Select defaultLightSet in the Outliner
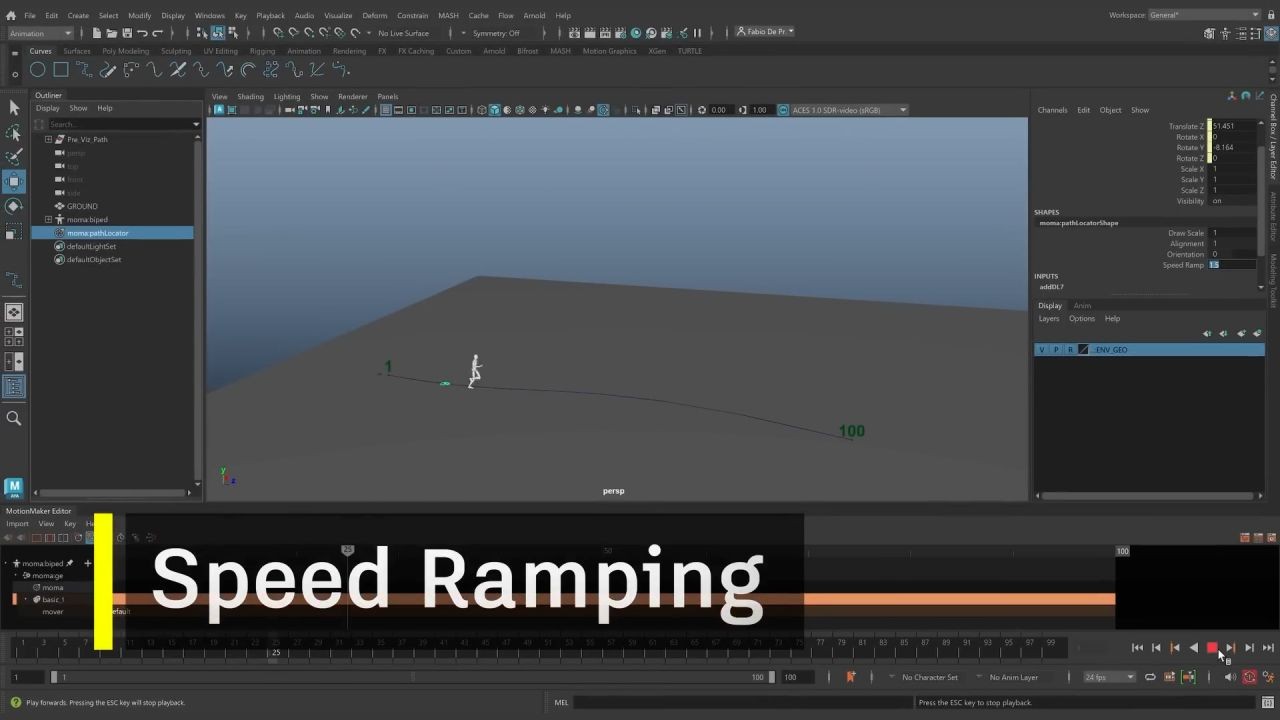This screenshot has width=1280, height=720. 91,246
